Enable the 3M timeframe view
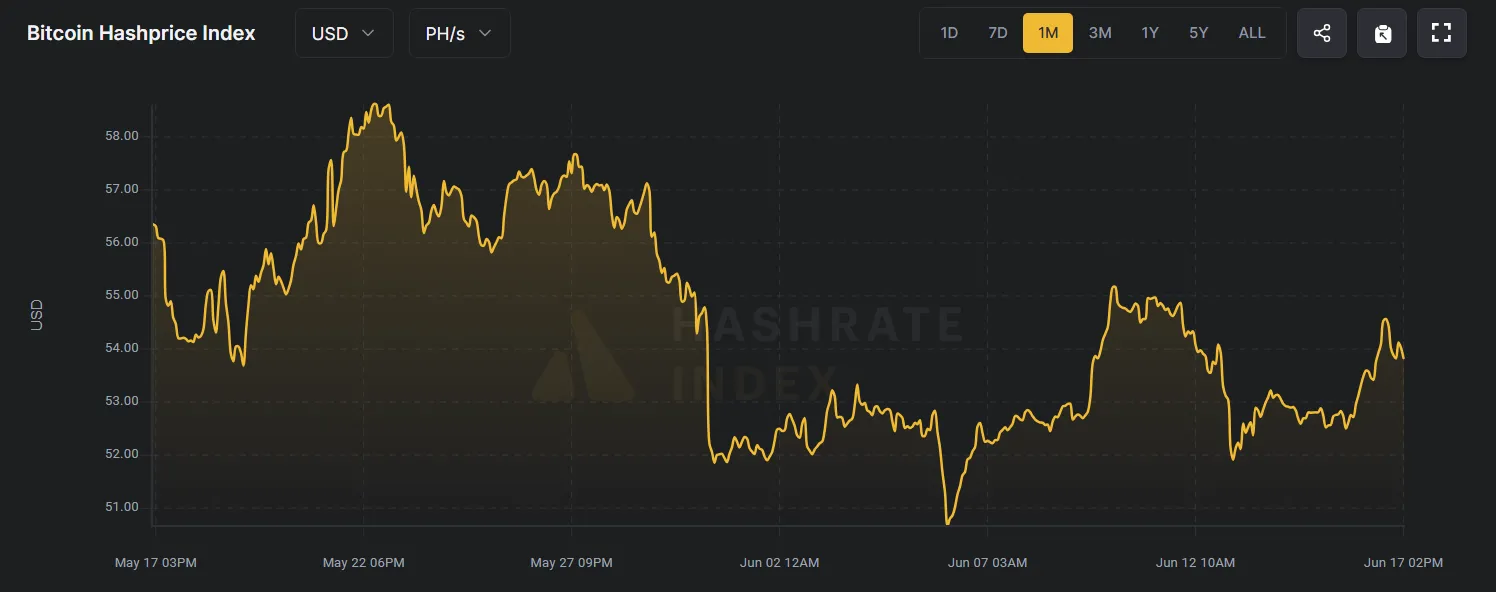This screenshot has height=592, width=1496. click(1099, 32)
